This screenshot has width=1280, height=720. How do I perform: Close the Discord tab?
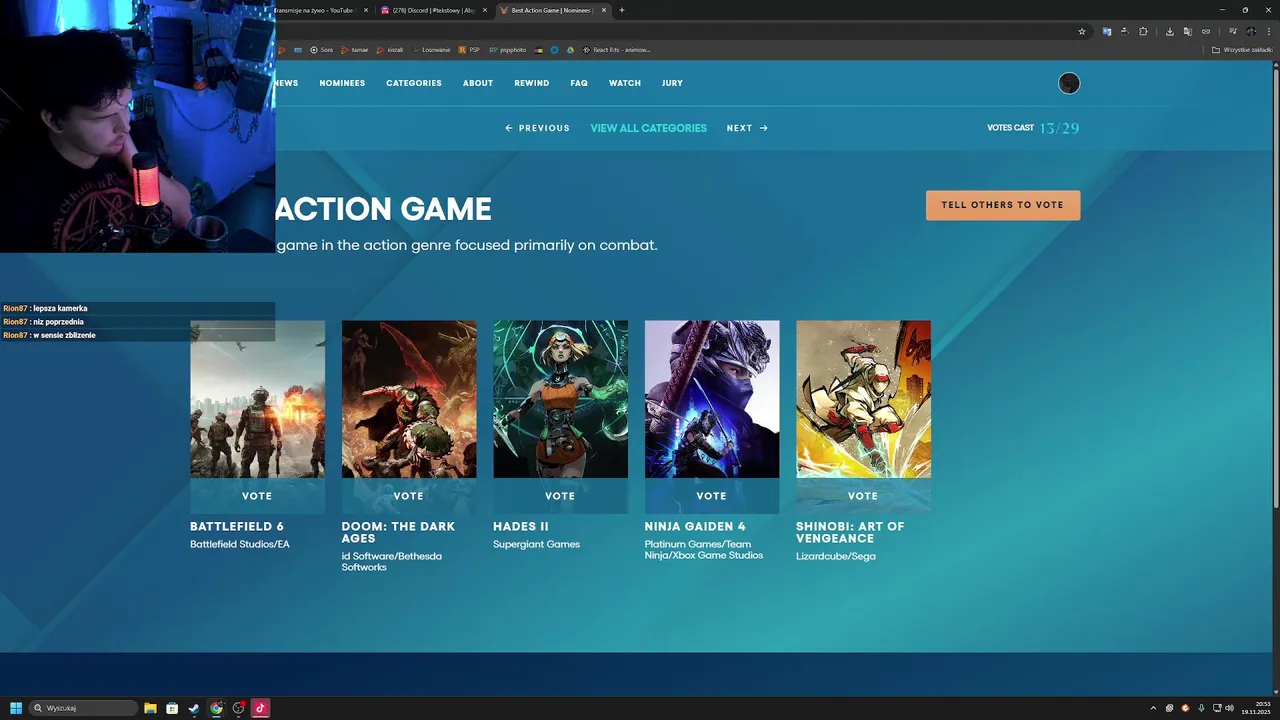coord(485,10)
